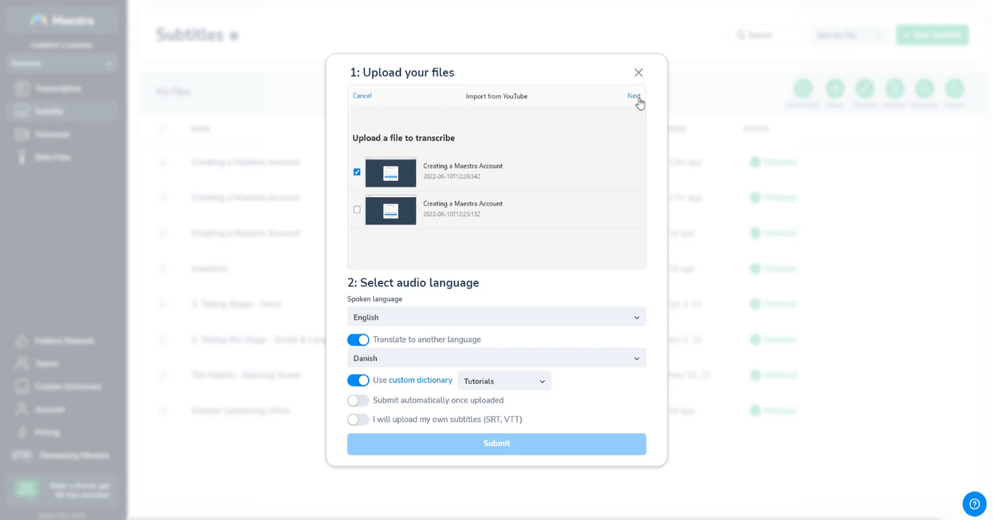The height and width of the screenshot is (520, 993).
Task: Open the help circle icon
Action: pos(974,504)
